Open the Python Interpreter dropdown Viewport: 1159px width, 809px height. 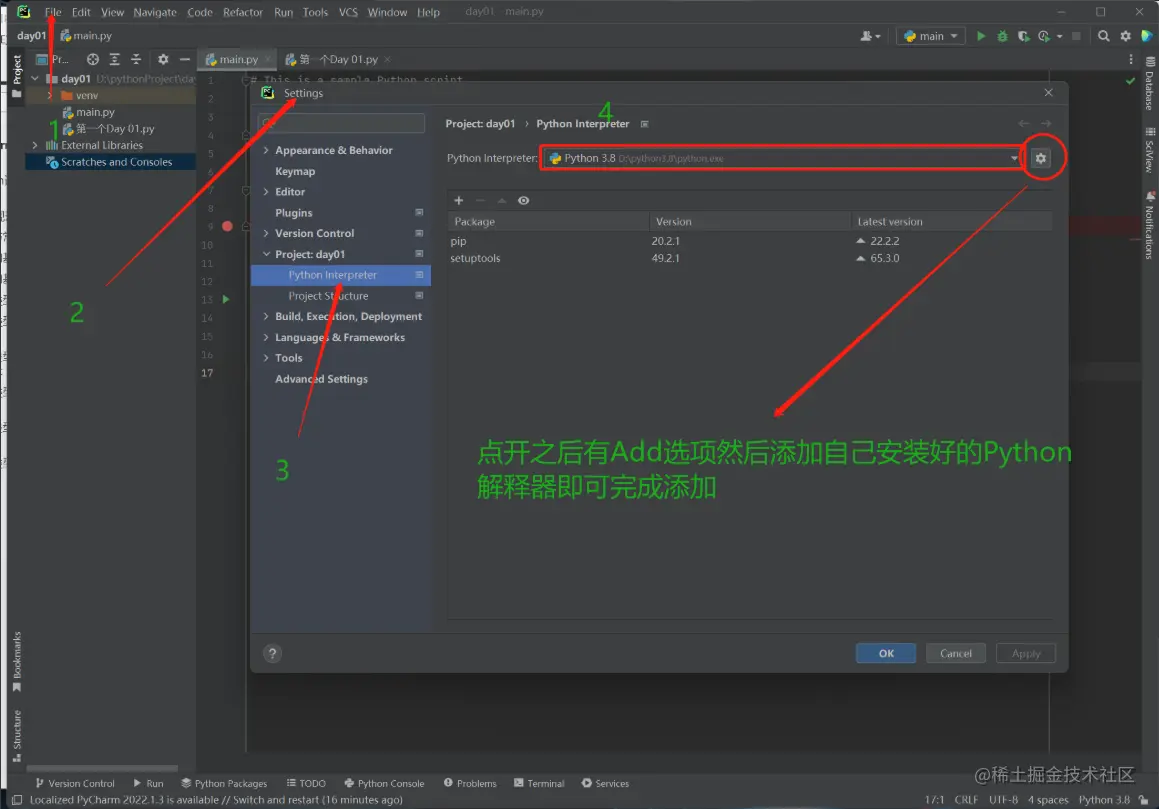click(783, 158)
